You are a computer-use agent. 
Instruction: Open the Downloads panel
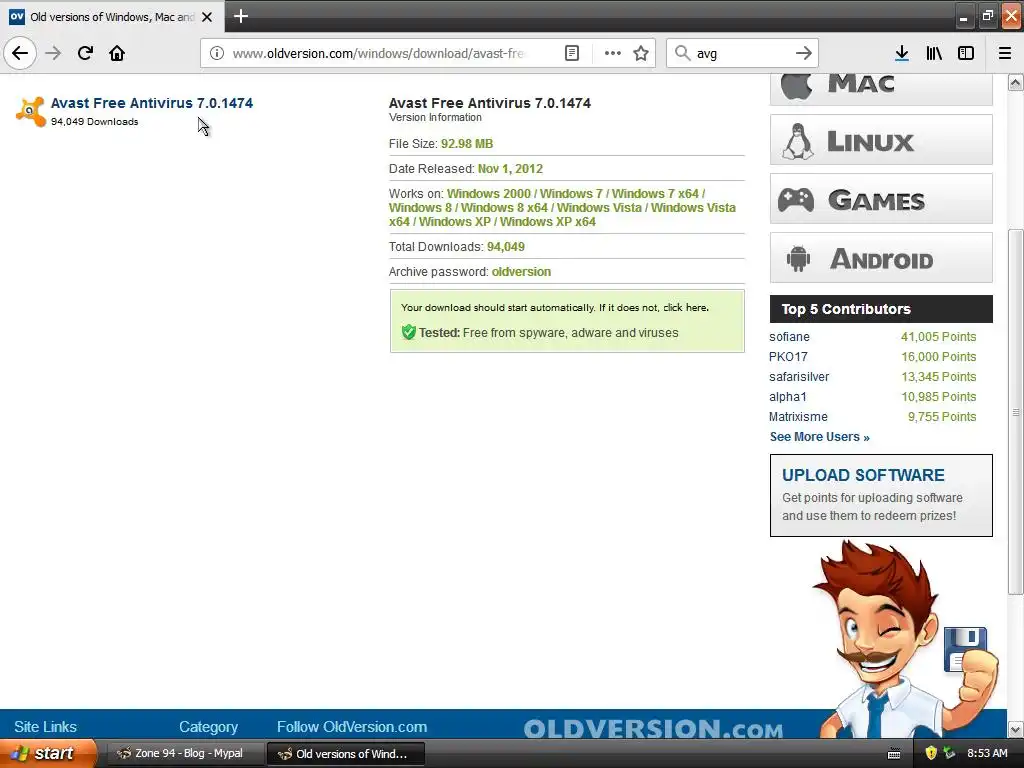tap(902, 53)
